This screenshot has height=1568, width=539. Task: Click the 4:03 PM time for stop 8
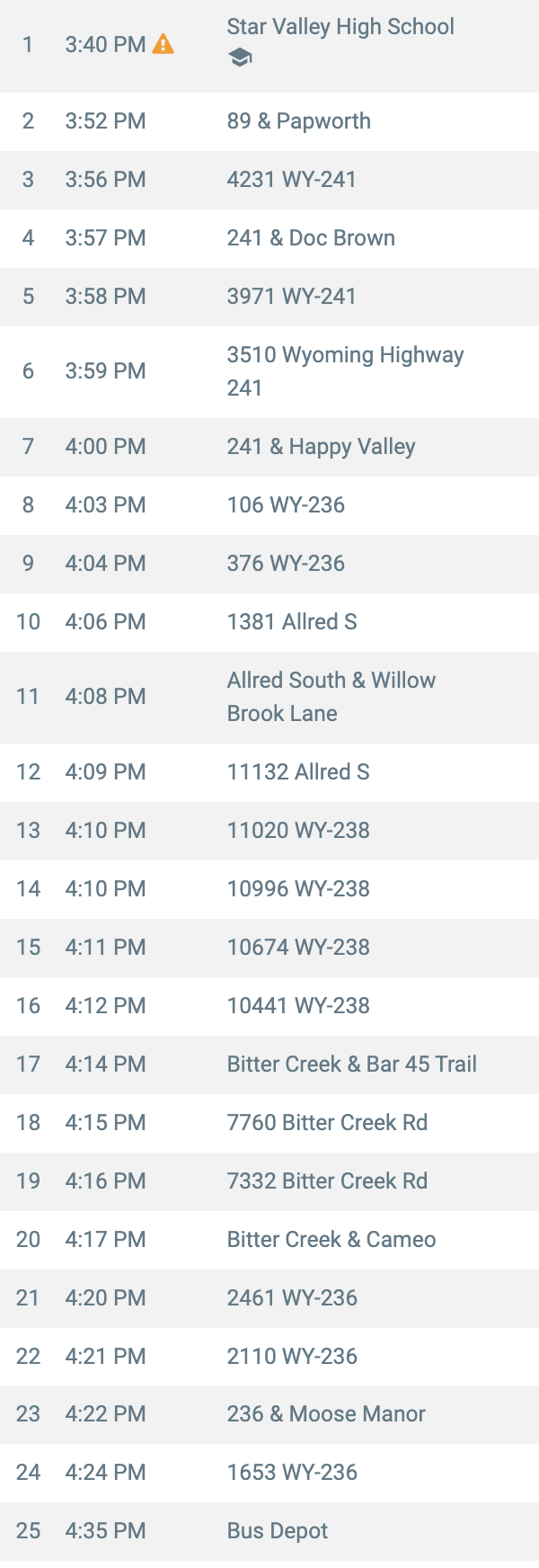click(x=105, y=505)
